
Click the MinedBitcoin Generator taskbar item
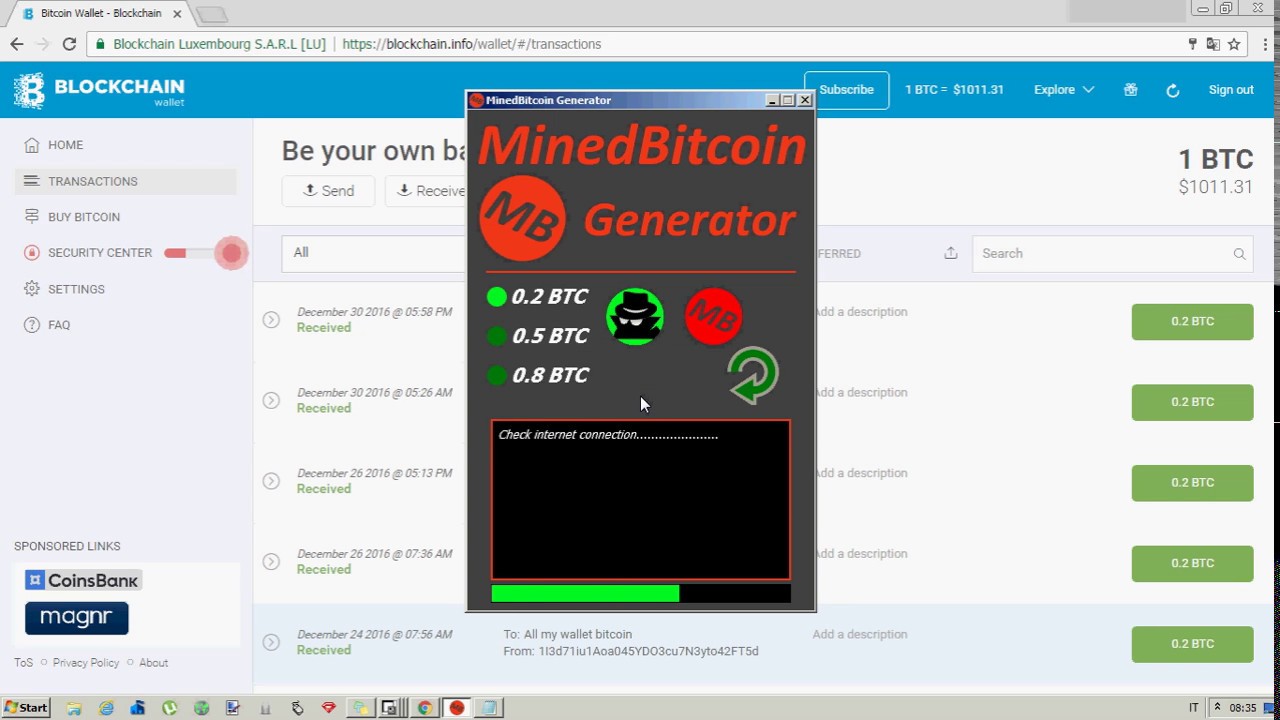(457, 708)
